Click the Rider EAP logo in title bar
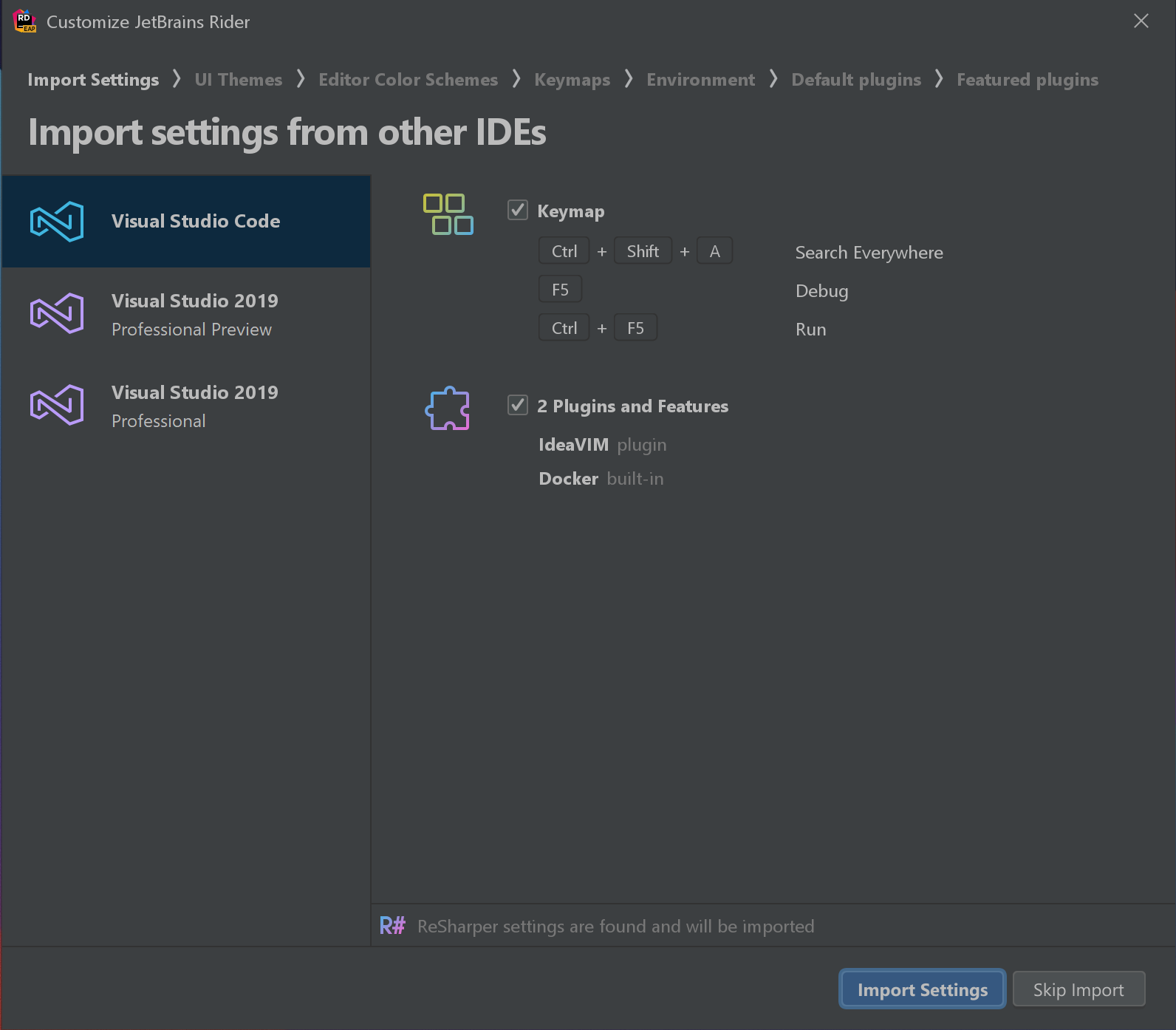This screenshot has width=1176, height=1030. tap(24, 21)
